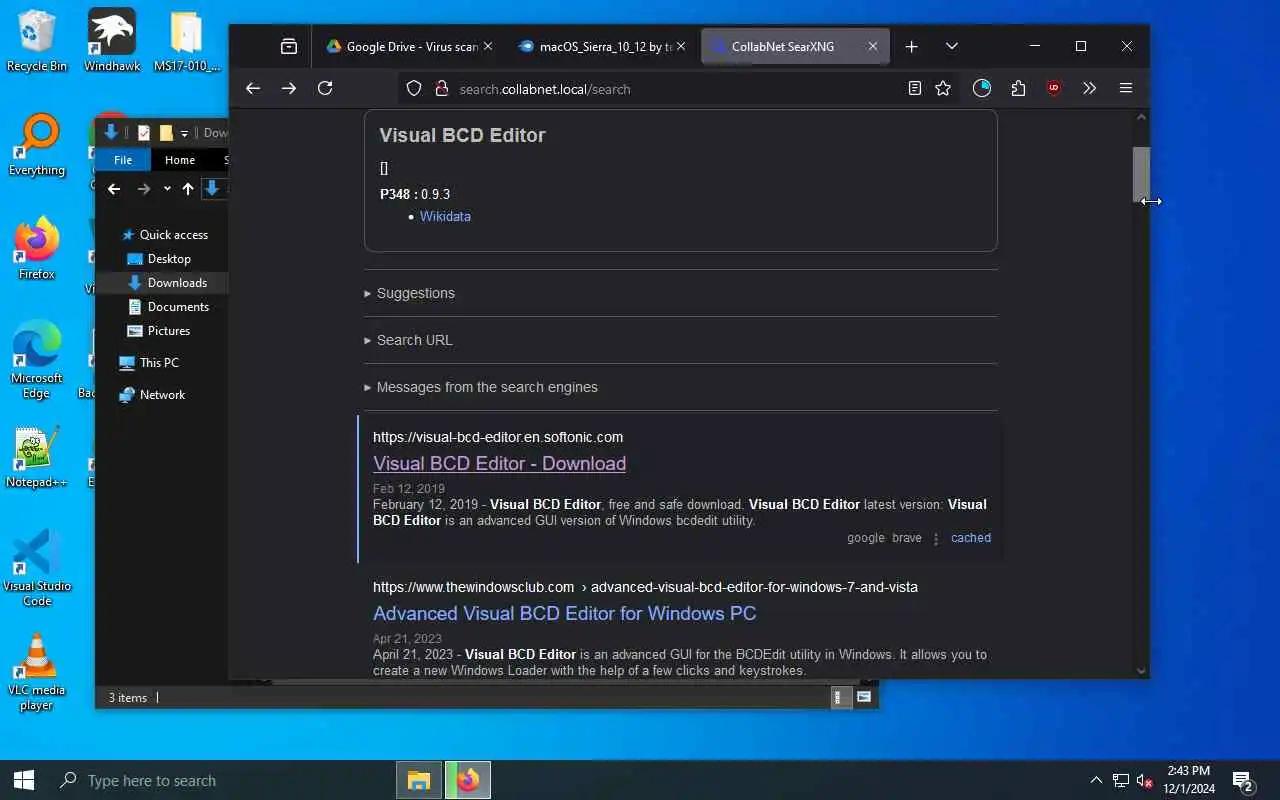This screenshot has width=1280, height=800.
Task: Launch VLC media player desktop shortcut
Action: (37, 672)
